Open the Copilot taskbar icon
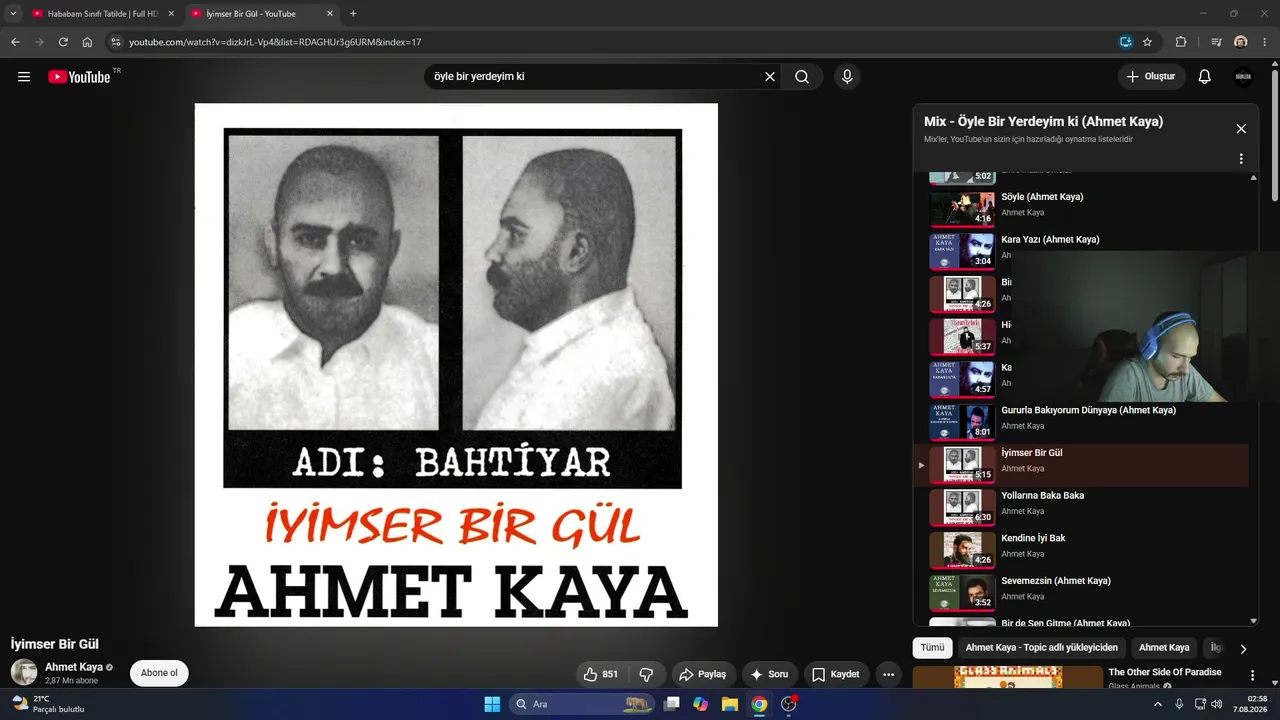This screenshot has height=720, width=1280. 700,704
